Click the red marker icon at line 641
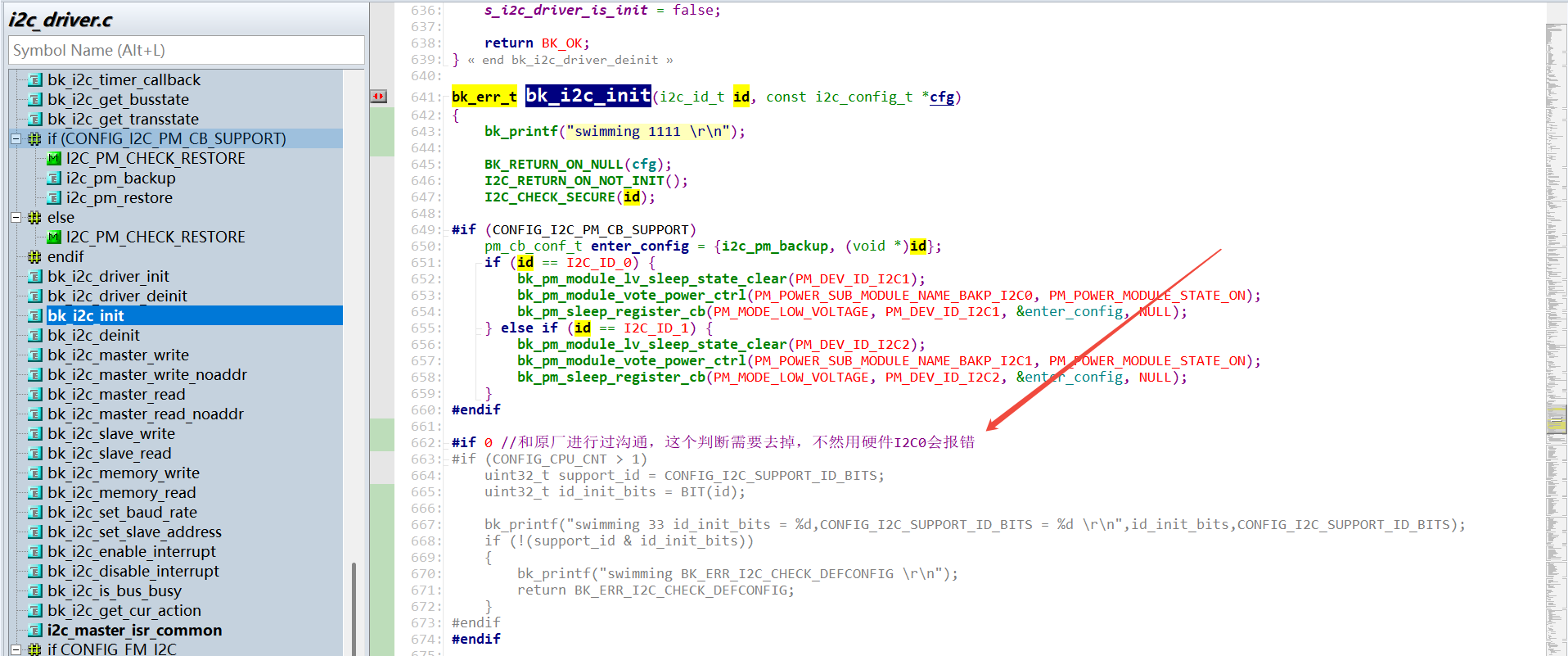The height and width of the screenshot is (656, 1568). 378,97
